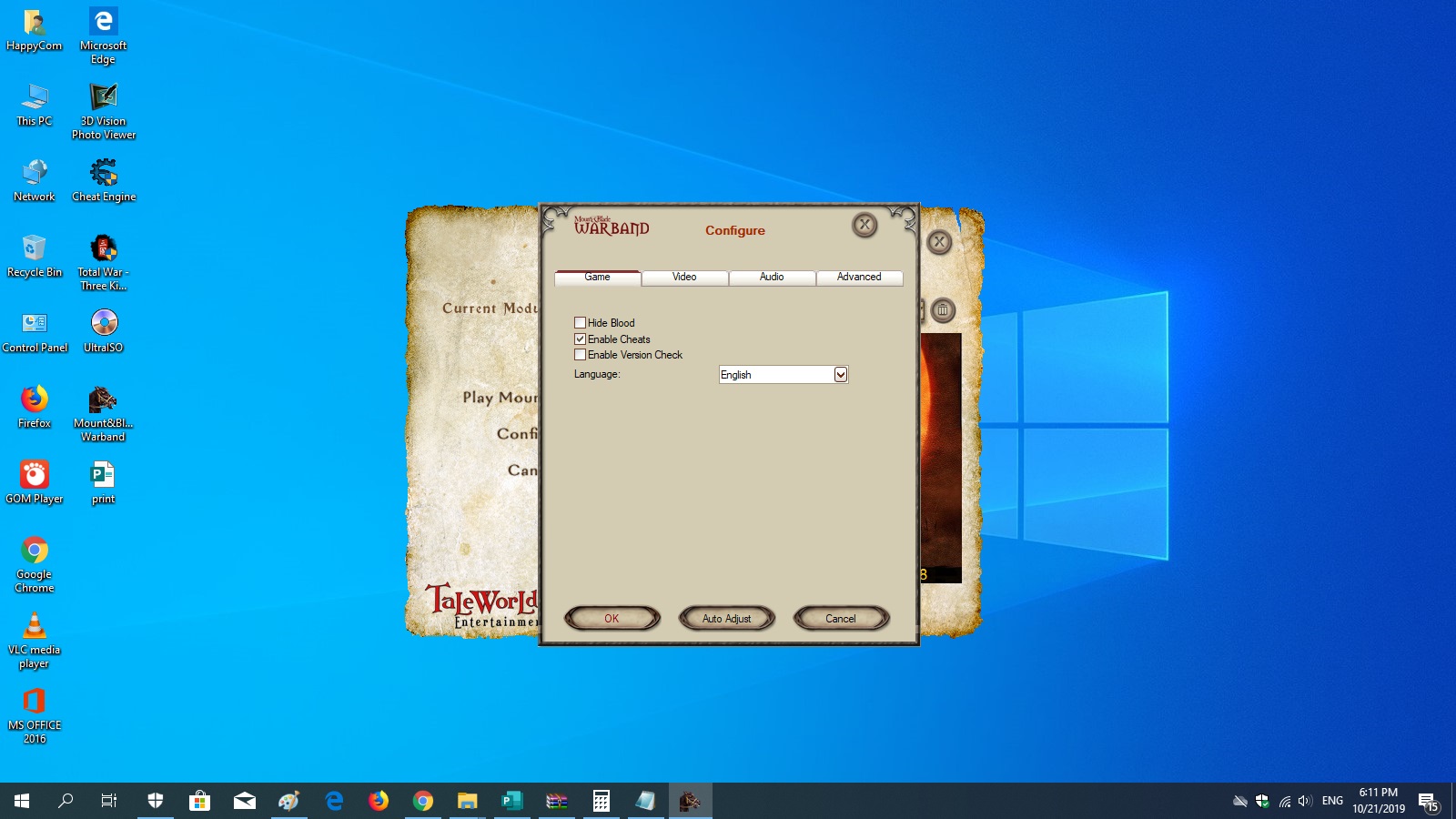Open the HappyCom desktop folder
The image size is (1456, 819).
35,30
